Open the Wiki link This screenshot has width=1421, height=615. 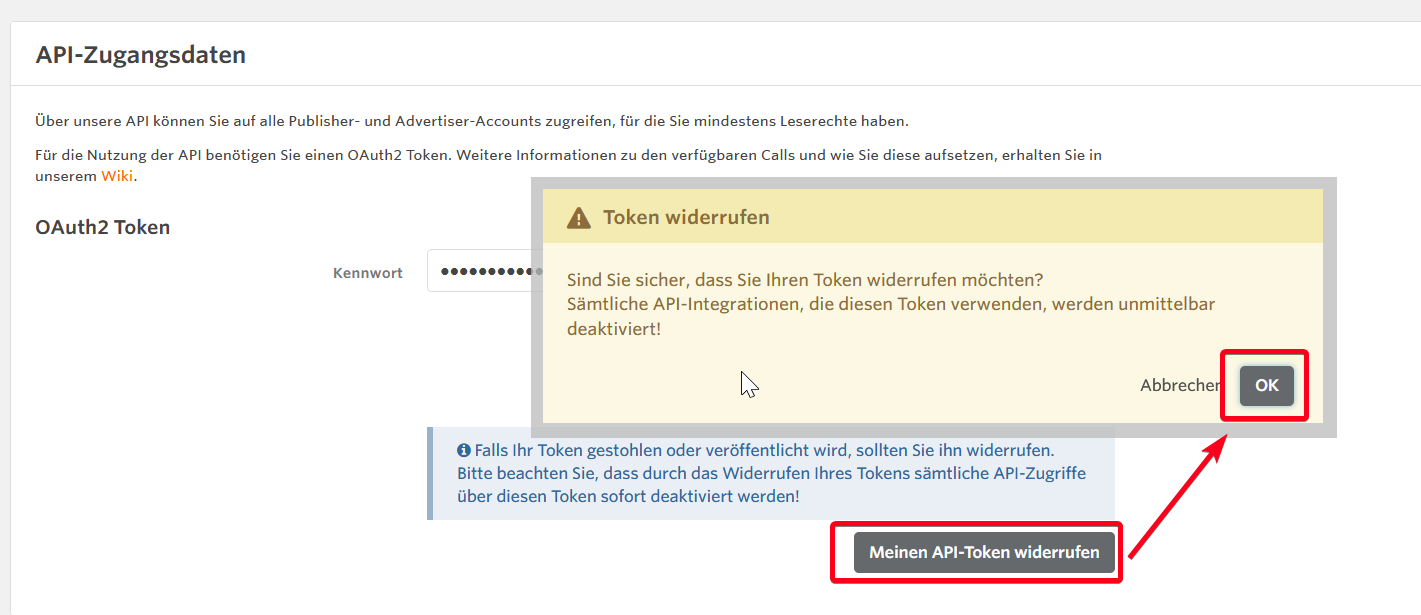click(x=117, y=176)
